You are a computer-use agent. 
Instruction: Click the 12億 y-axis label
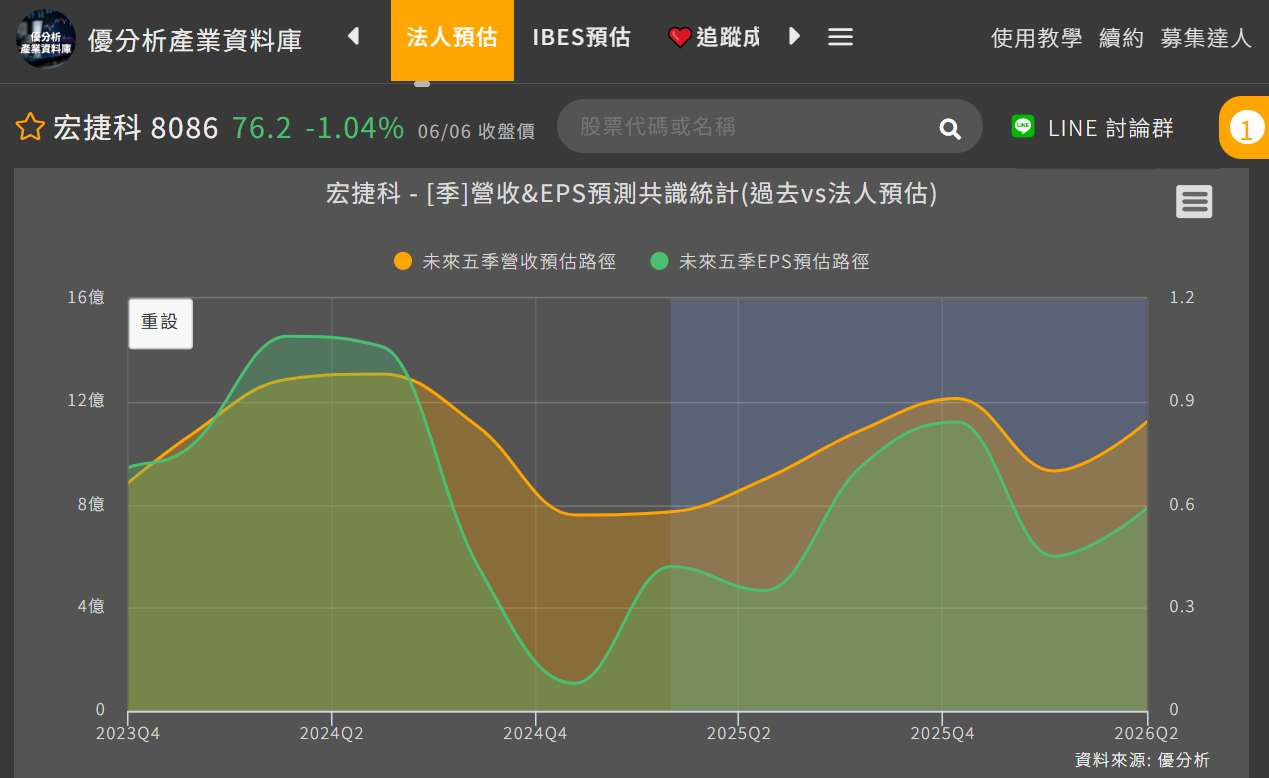(x=86, y=401)
